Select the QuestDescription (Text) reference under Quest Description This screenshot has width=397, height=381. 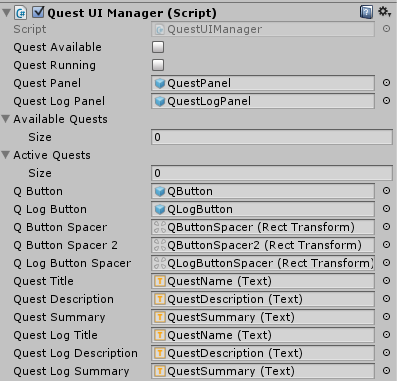(263, 299)
